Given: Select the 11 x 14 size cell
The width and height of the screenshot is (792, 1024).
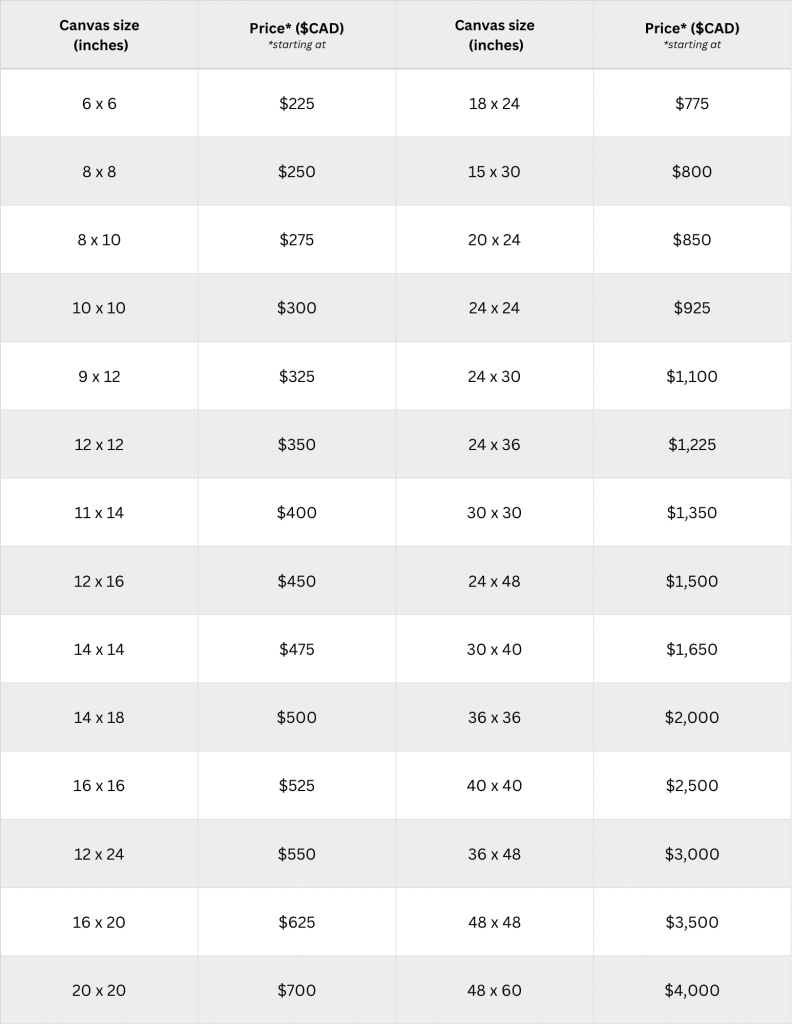Looking at the screenshot, I should click(x=99, y=513).
